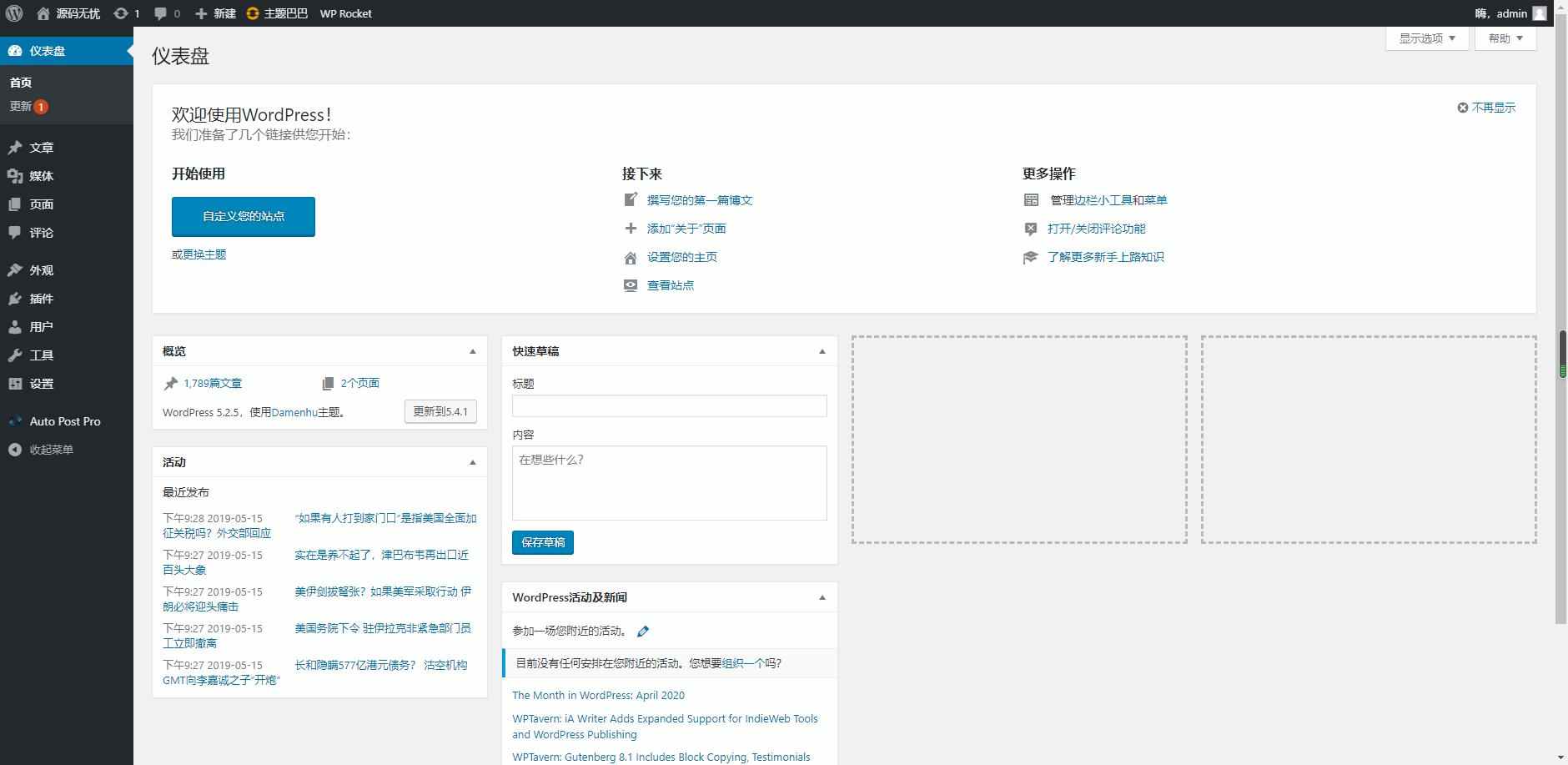Click the comment-off icon beside 打开/关闭评论功能
Screen dimensions: 1568x765
click(1031, 229)
